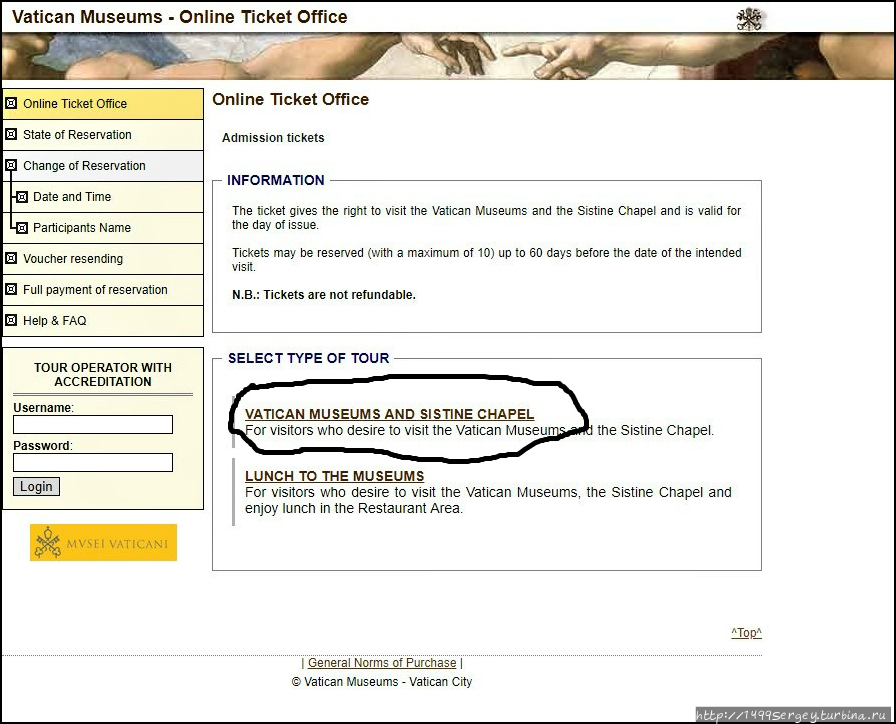Focus the Password input field
Viewport: 896px width, 724px height.
point(93,462)
